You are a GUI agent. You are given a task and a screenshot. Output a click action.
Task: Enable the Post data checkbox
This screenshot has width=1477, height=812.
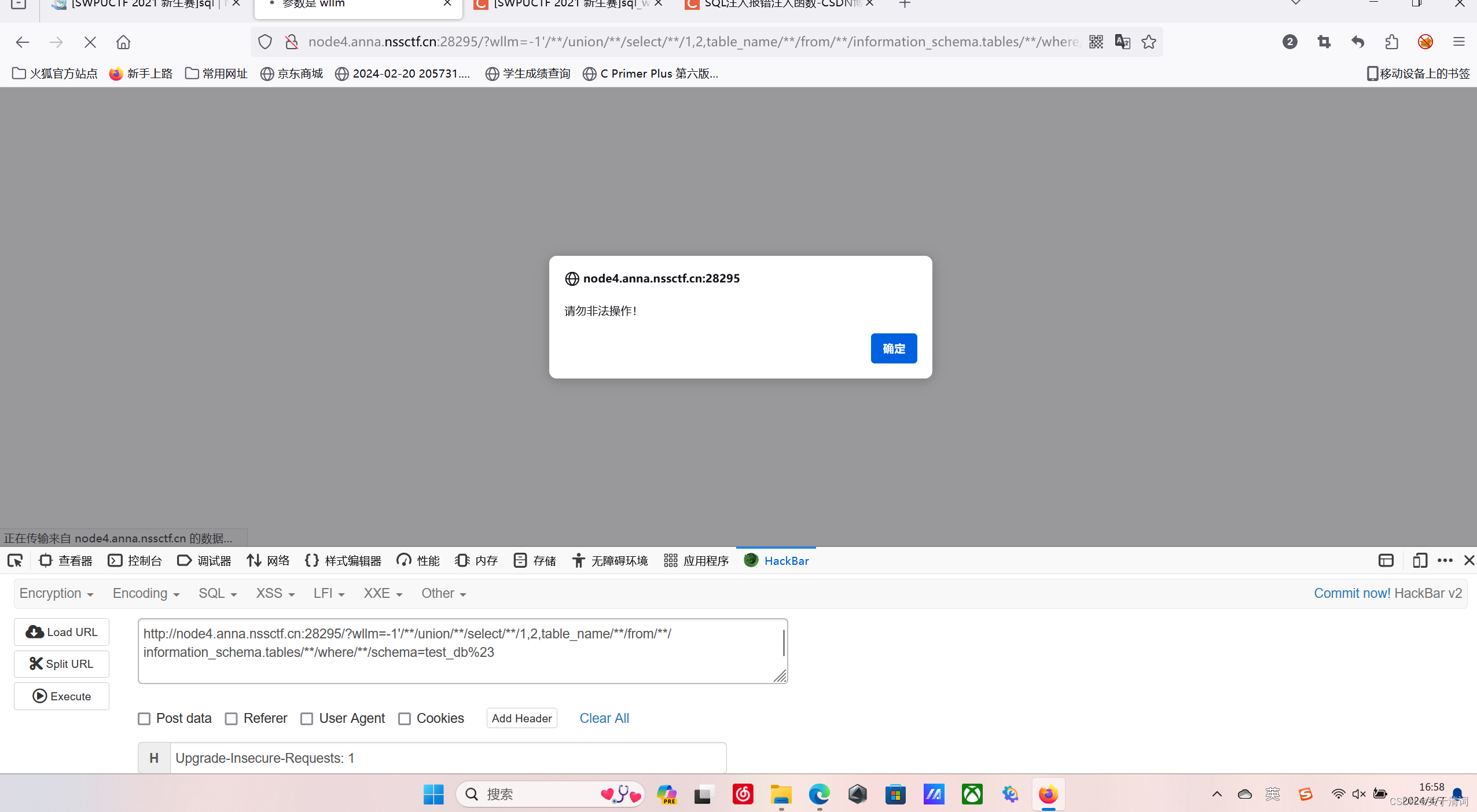click(x=144, y=719)
